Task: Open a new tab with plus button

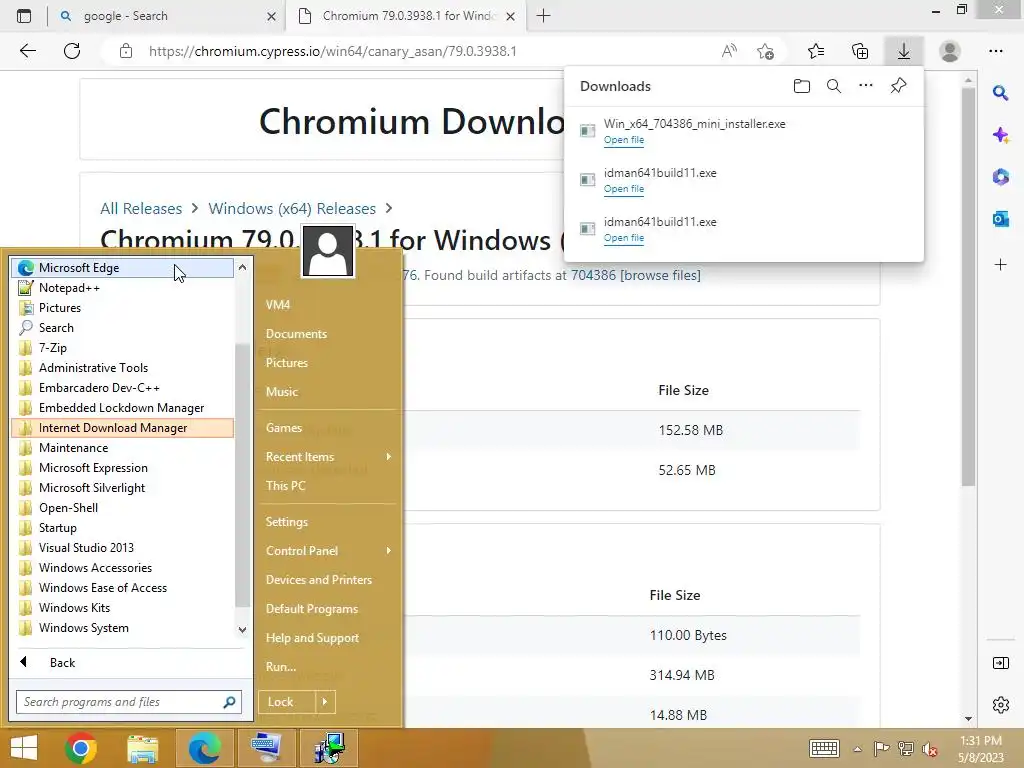Action: point(543,16)
